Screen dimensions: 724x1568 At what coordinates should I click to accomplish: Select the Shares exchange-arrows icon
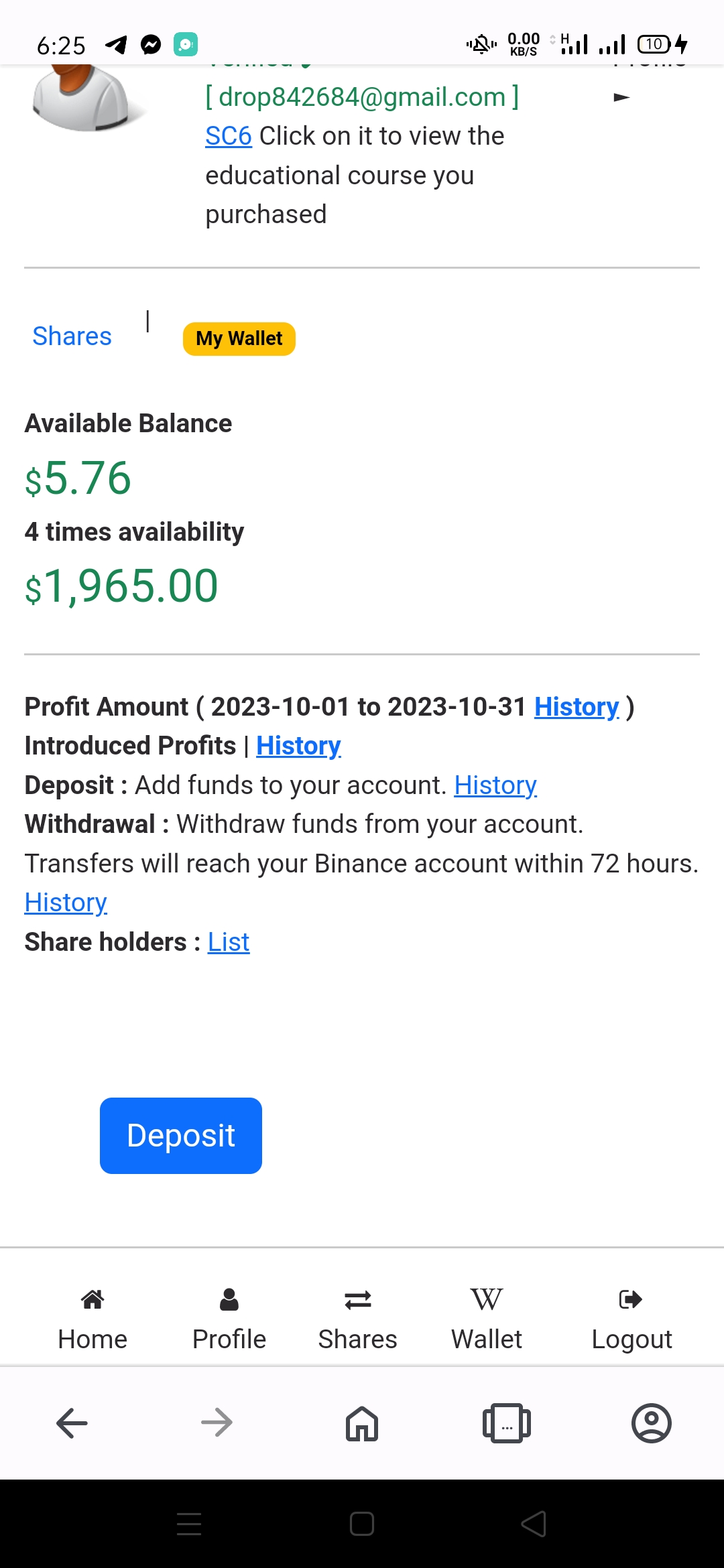tap(357, 1300)
